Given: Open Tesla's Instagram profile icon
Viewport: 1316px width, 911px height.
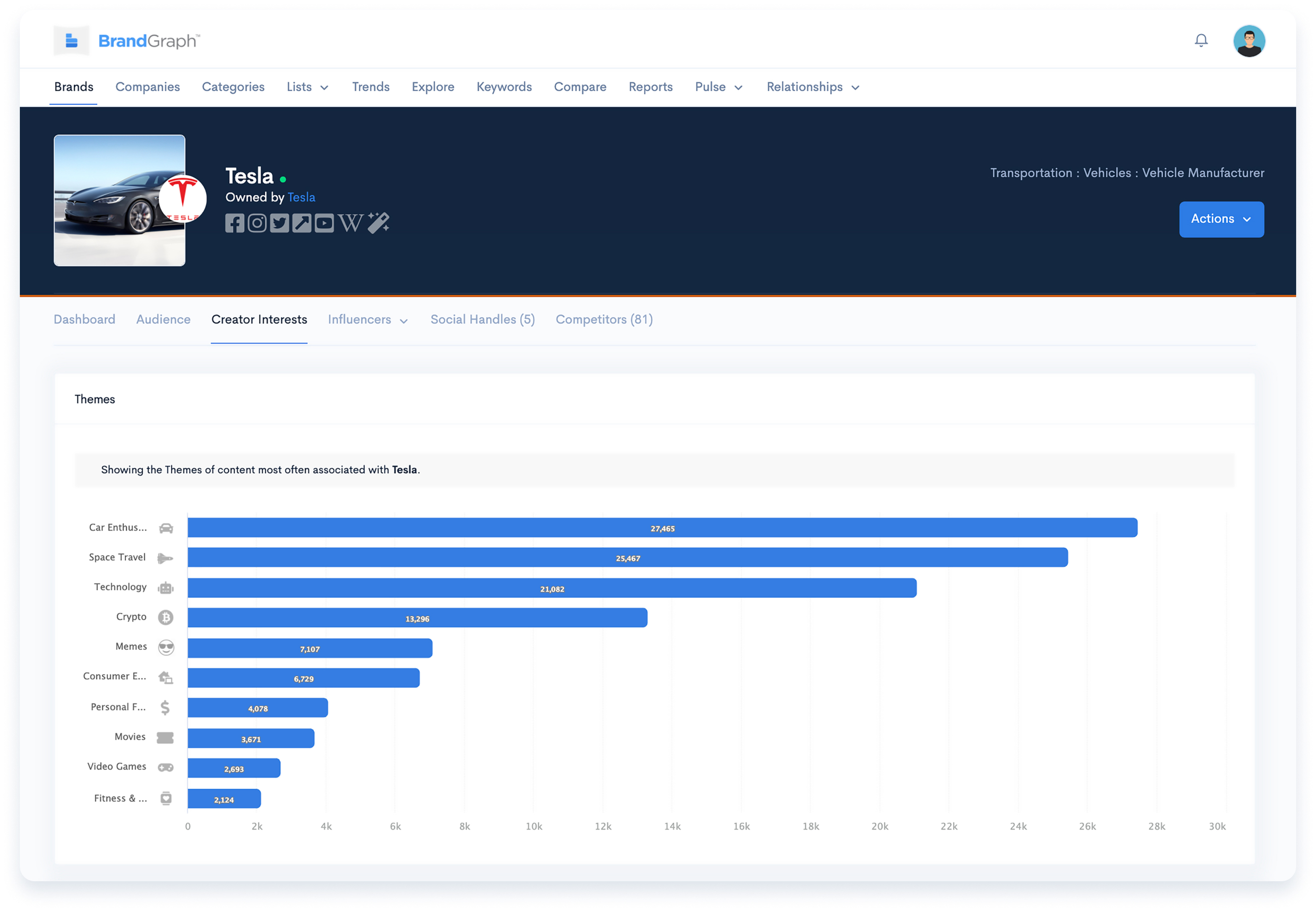Looking at the screenshot, I should 257,223.
